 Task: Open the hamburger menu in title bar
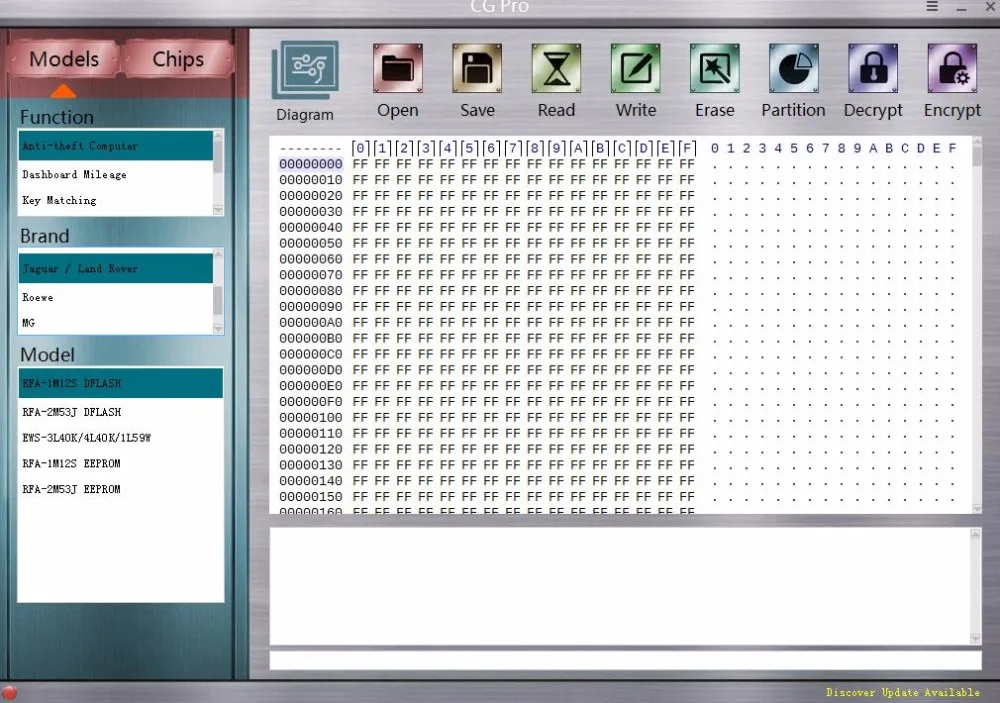tap(932, 6)
